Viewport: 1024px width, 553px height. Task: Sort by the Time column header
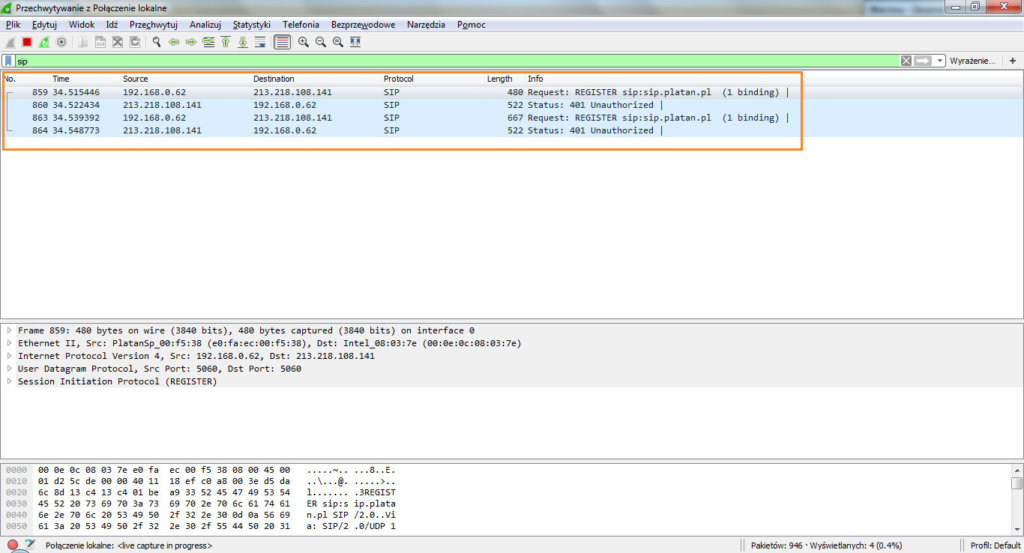point(61,78)
